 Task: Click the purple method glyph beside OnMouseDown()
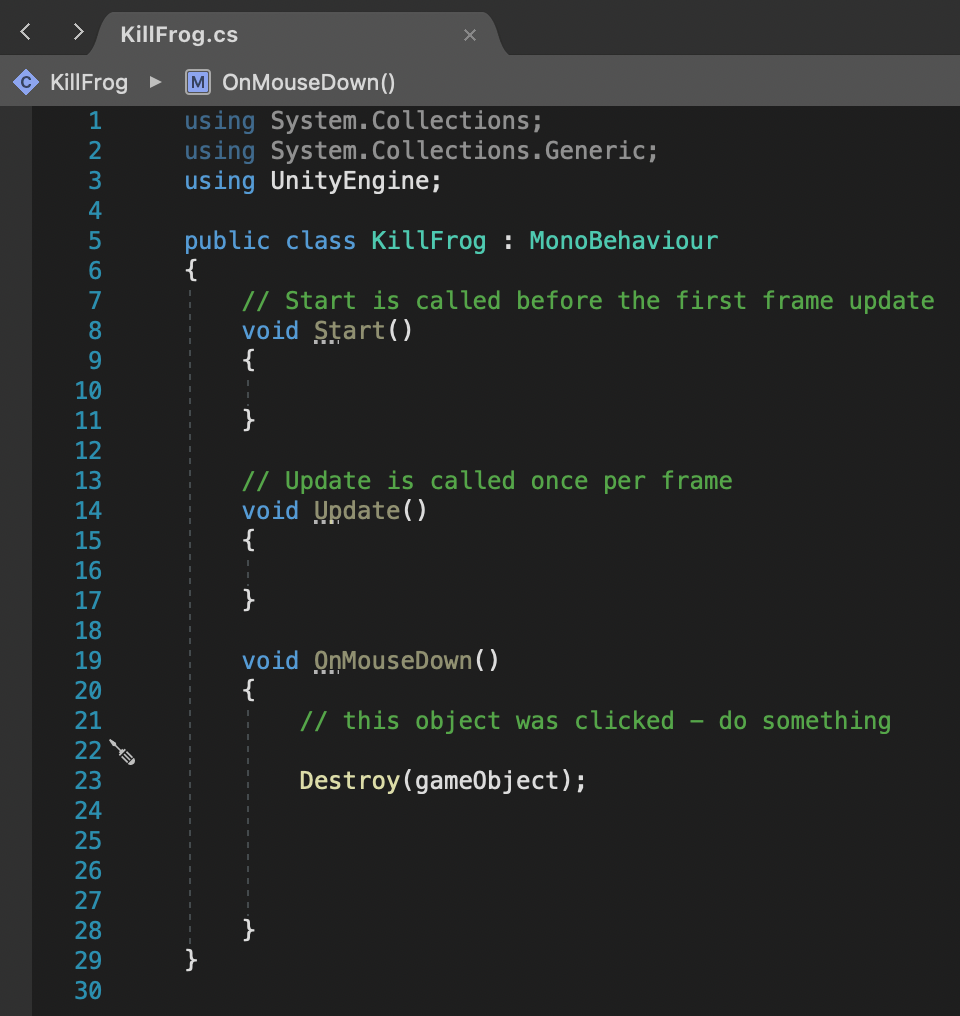point(197,82)
